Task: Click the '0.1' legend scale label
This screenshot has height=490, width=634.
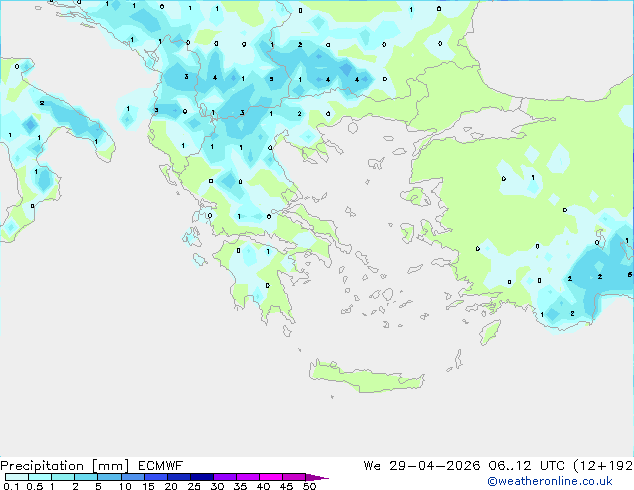Action: (x=11, y=486)
